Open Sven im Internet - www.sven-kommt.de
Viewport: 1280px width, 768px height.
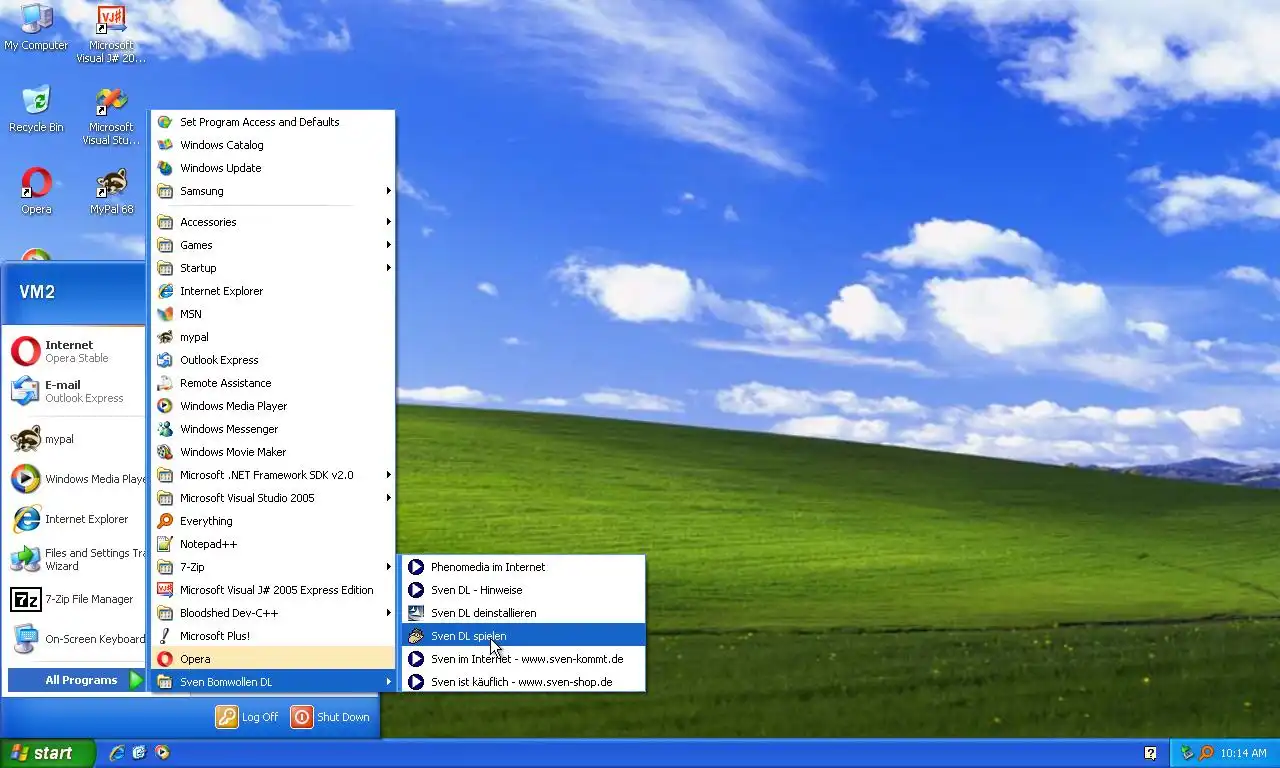(523, 659)
